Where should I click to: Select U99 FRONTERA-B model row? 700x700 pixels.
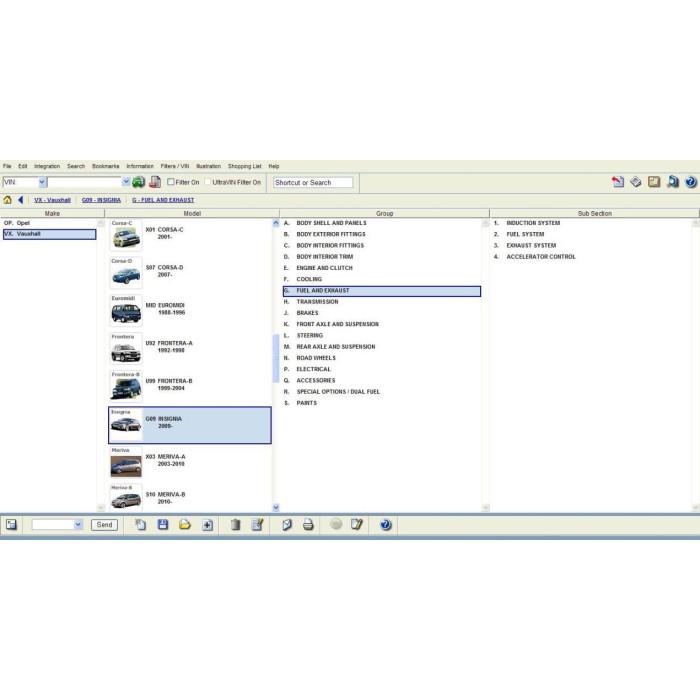pyautogui.click(x=190, y=387)
